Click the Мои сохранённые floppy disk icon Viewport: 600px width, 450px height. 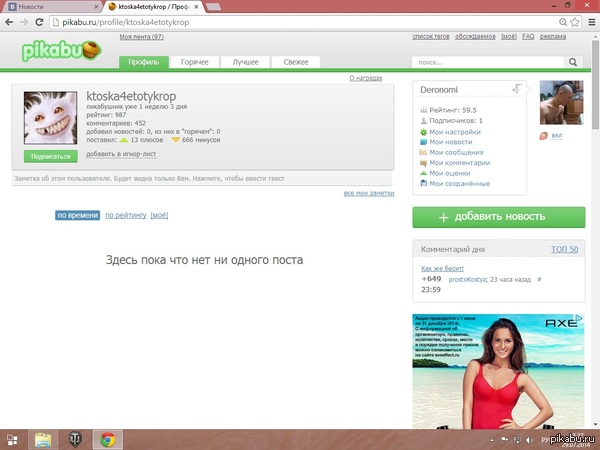click(x=424, y=184)
